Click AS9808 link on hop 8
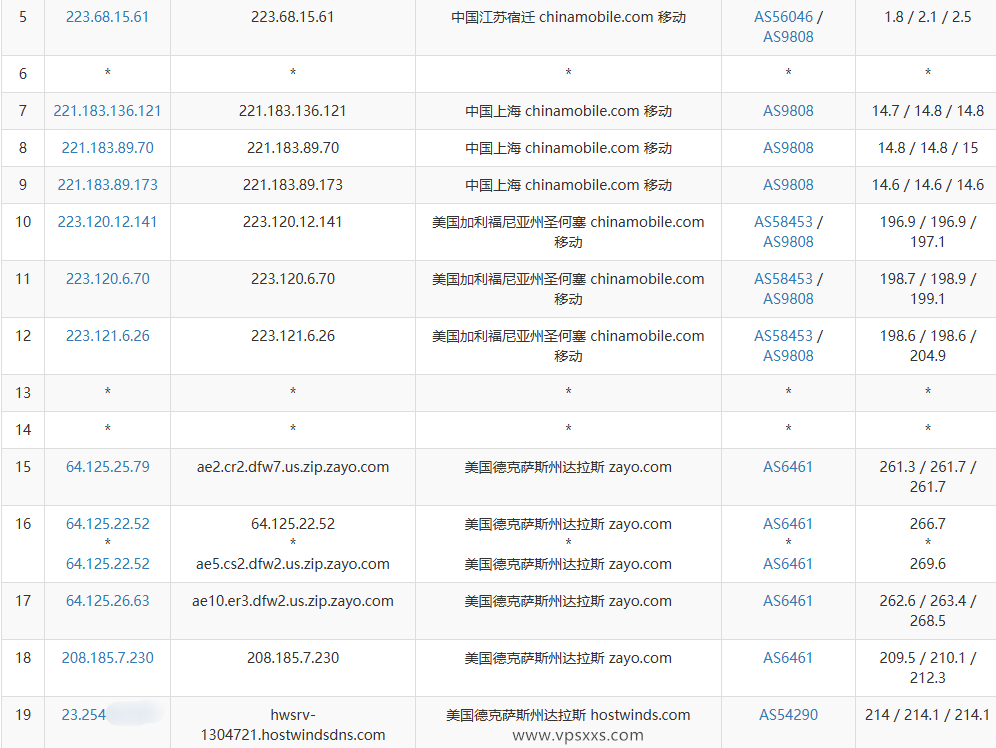 [x=788, y=148]
